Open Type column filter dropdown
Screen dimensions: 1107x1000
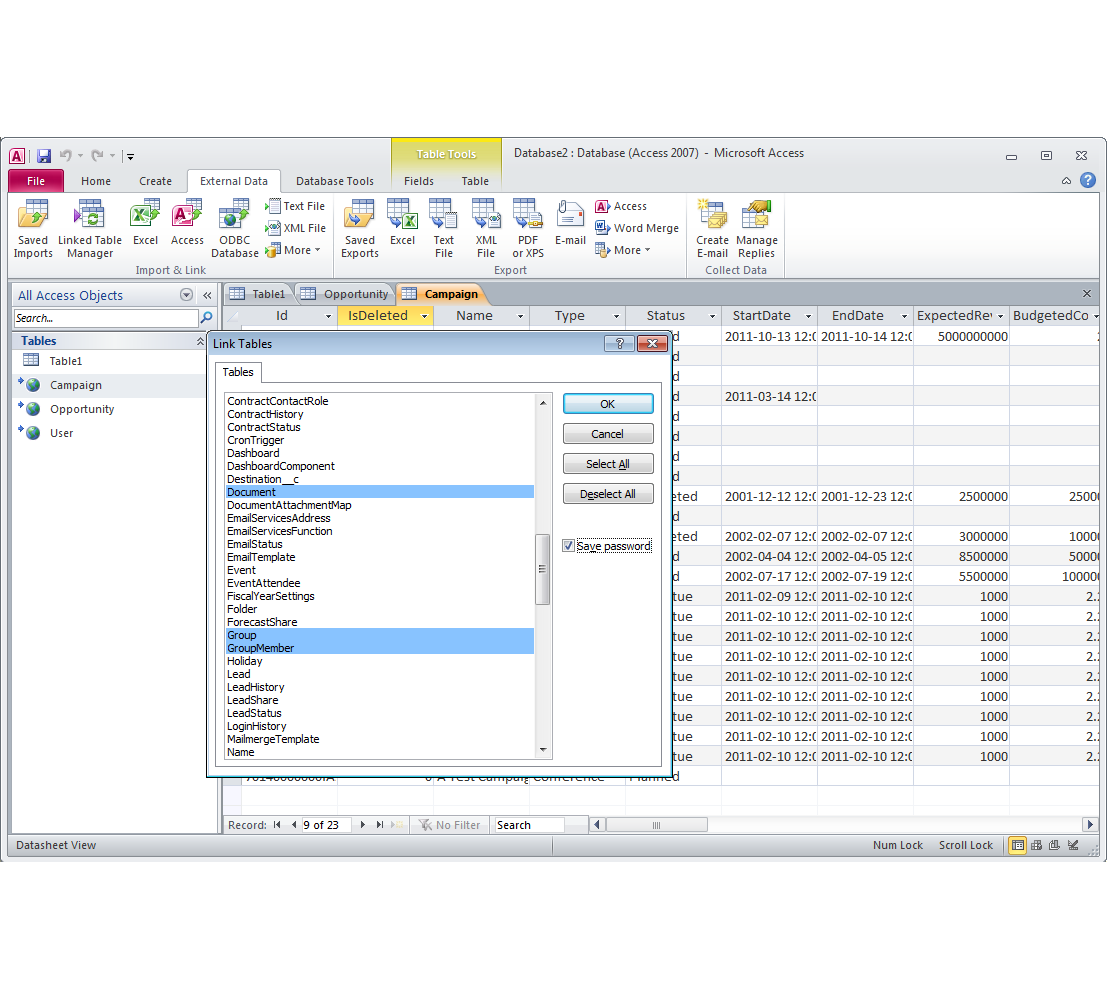(616, 316)
